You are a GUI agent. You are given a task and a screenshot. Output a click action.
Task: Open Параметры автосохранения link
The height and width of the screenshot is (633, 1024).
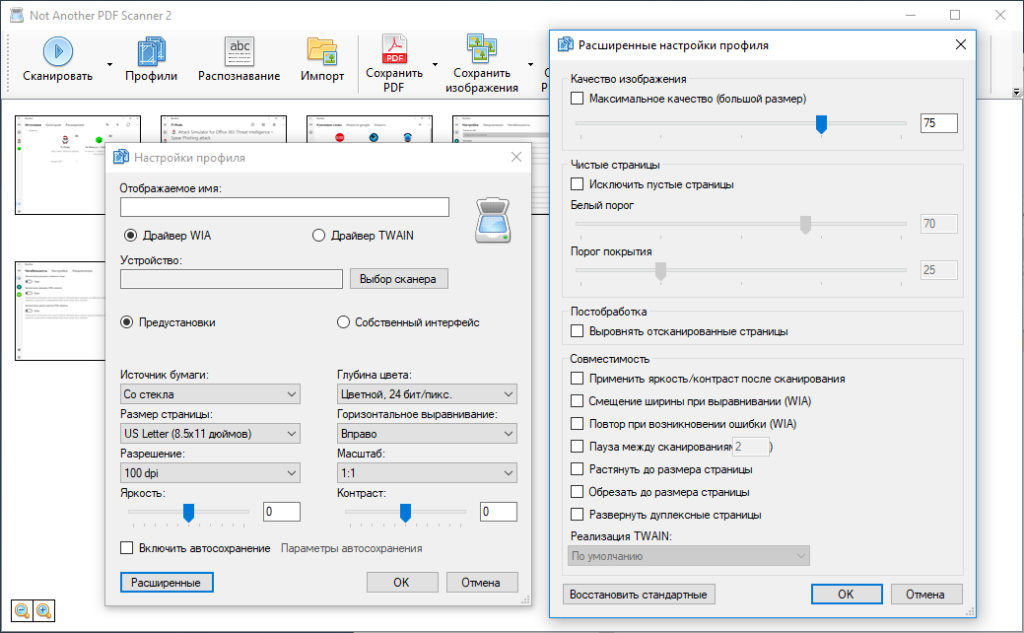(x=351, y=548)
